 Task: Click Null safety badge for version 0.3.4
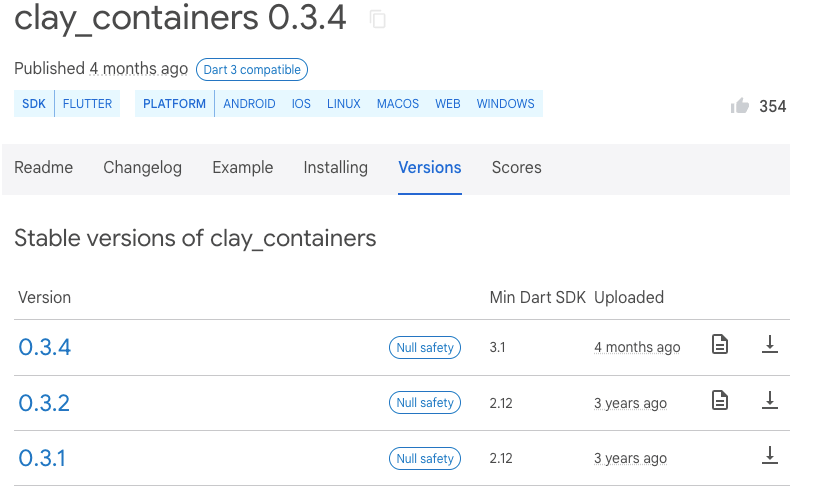(425, 348)
